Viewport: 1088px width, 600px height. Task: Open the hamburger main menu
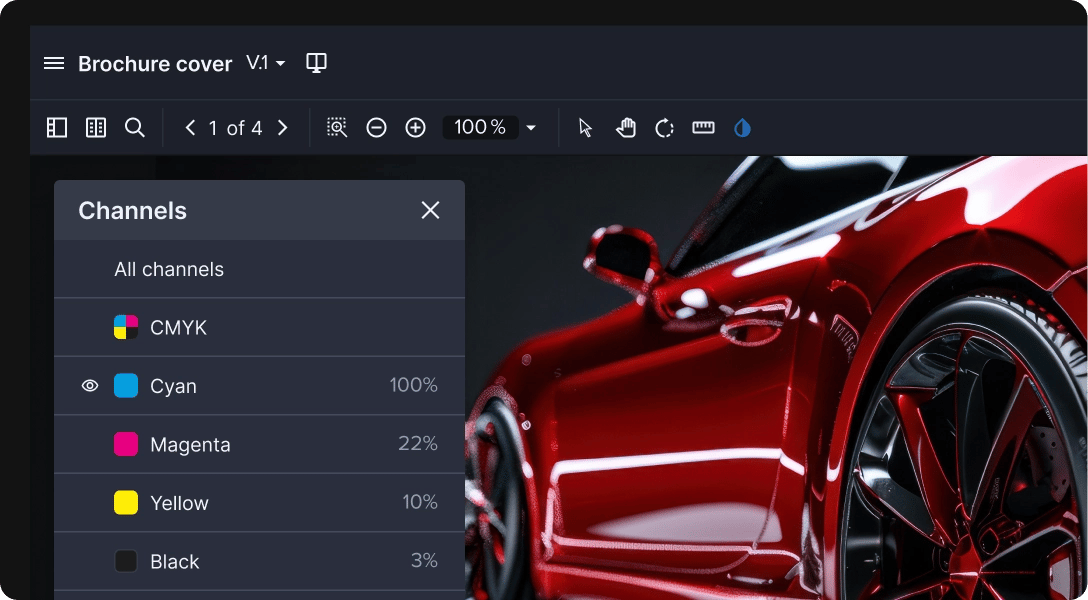[54, 63]
